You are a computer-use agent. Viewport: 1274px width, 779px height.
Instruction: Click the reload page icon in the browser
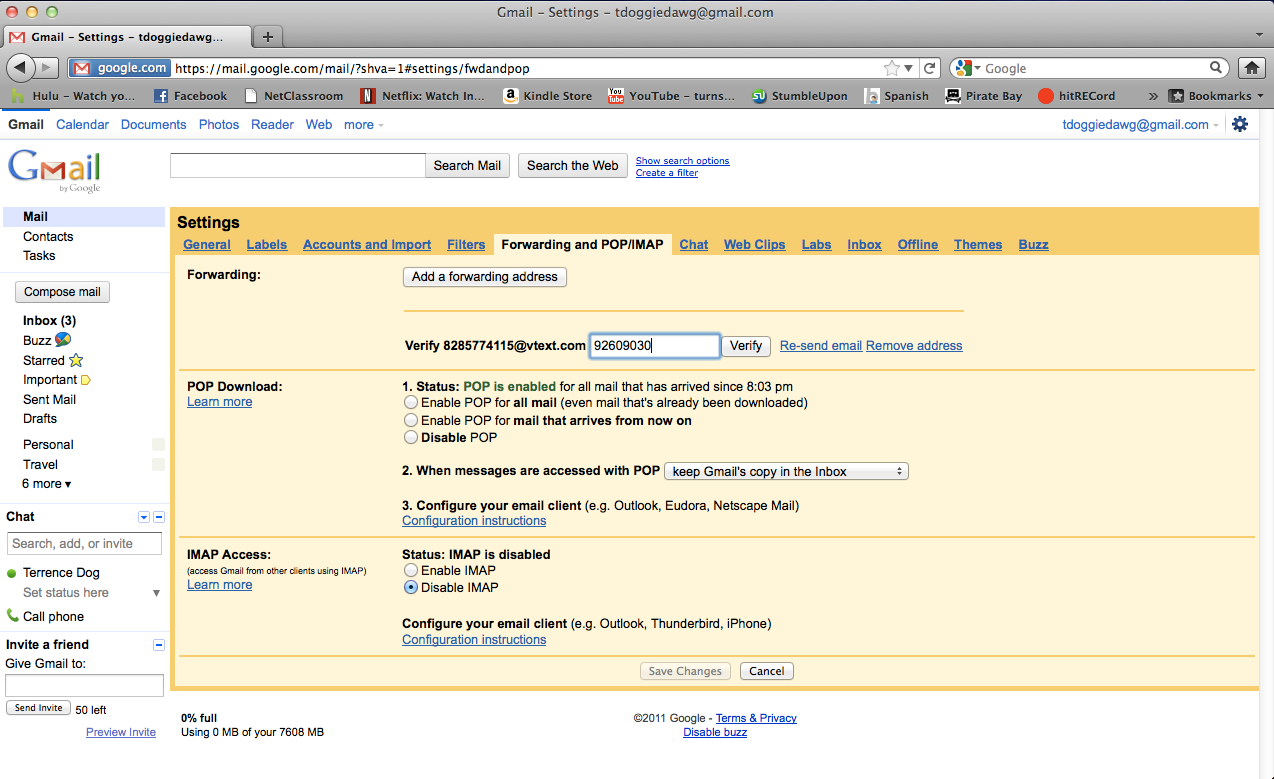click(929, 68)
